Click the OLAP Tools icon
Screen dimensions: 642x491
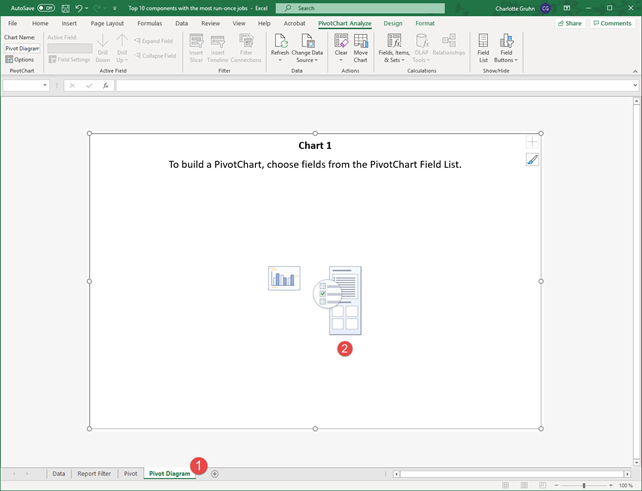coord(421,41)
